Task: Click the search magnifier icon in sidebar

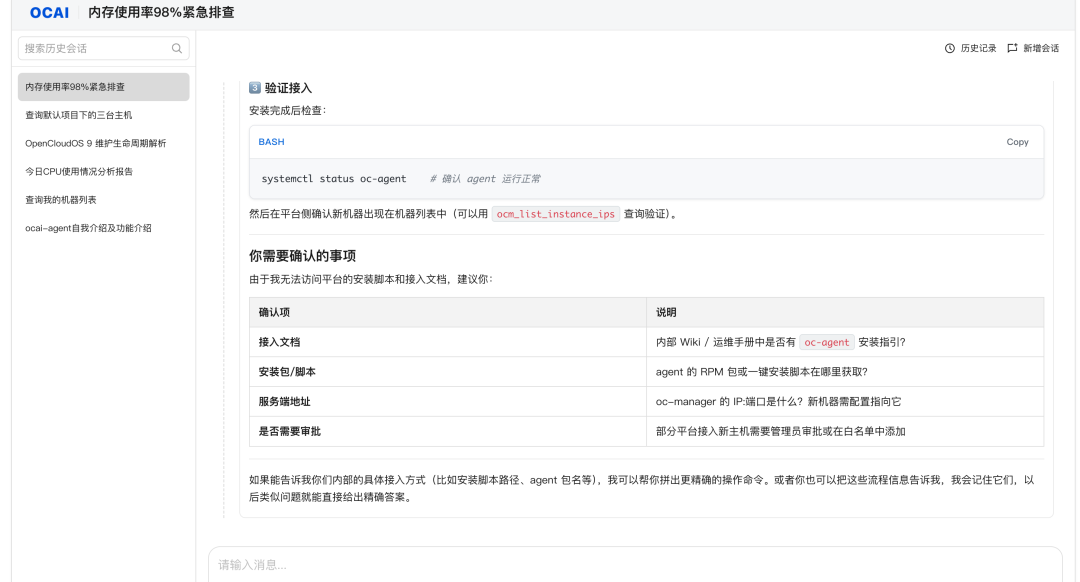Action: 177,48
